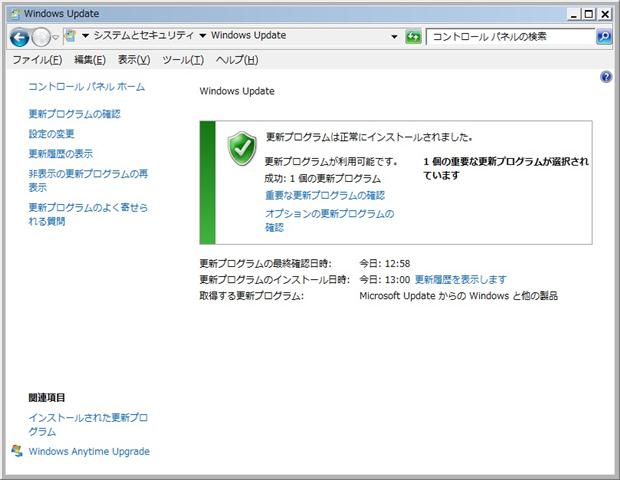
Task: Click 非表示の更新プログラムの再表示 link
Action: point(88,180)
